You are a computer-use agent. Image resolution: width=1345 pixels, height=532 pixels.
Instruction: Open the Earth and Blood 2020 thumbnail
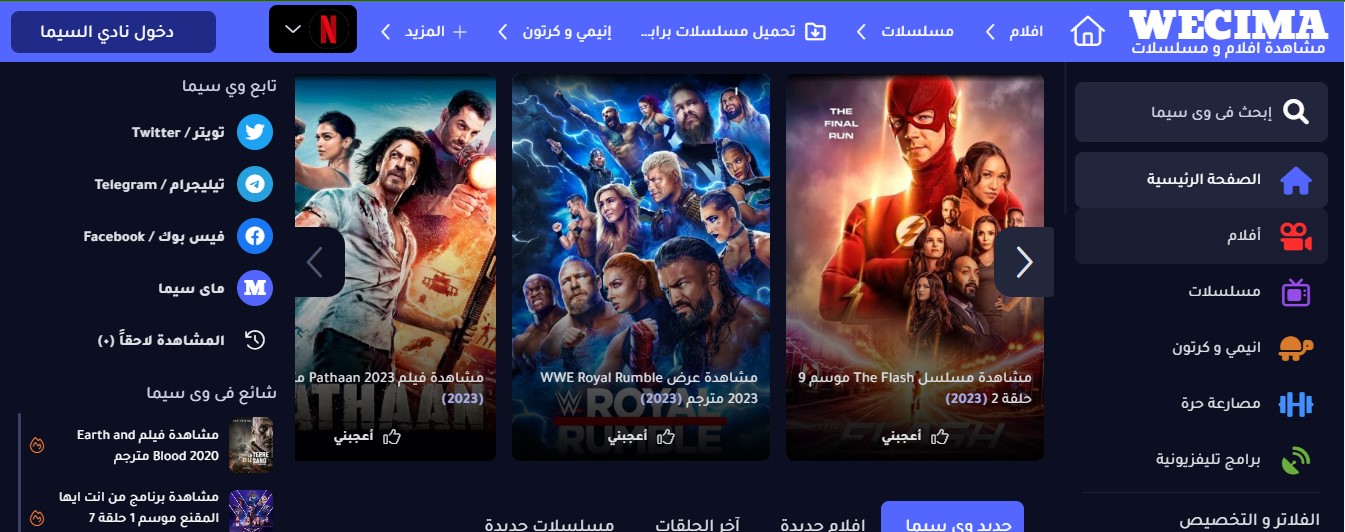point(250,444)
